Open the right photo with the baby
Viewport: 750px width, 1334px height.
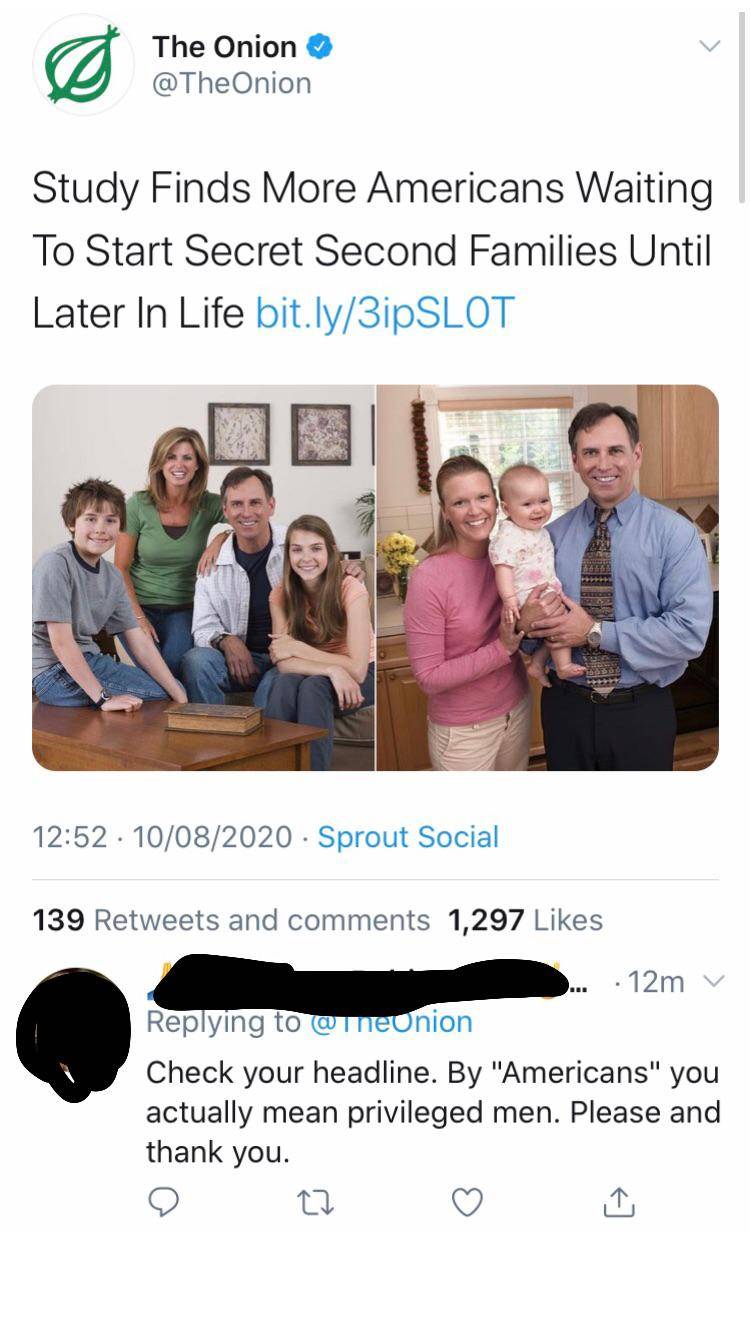coord(548,577)
